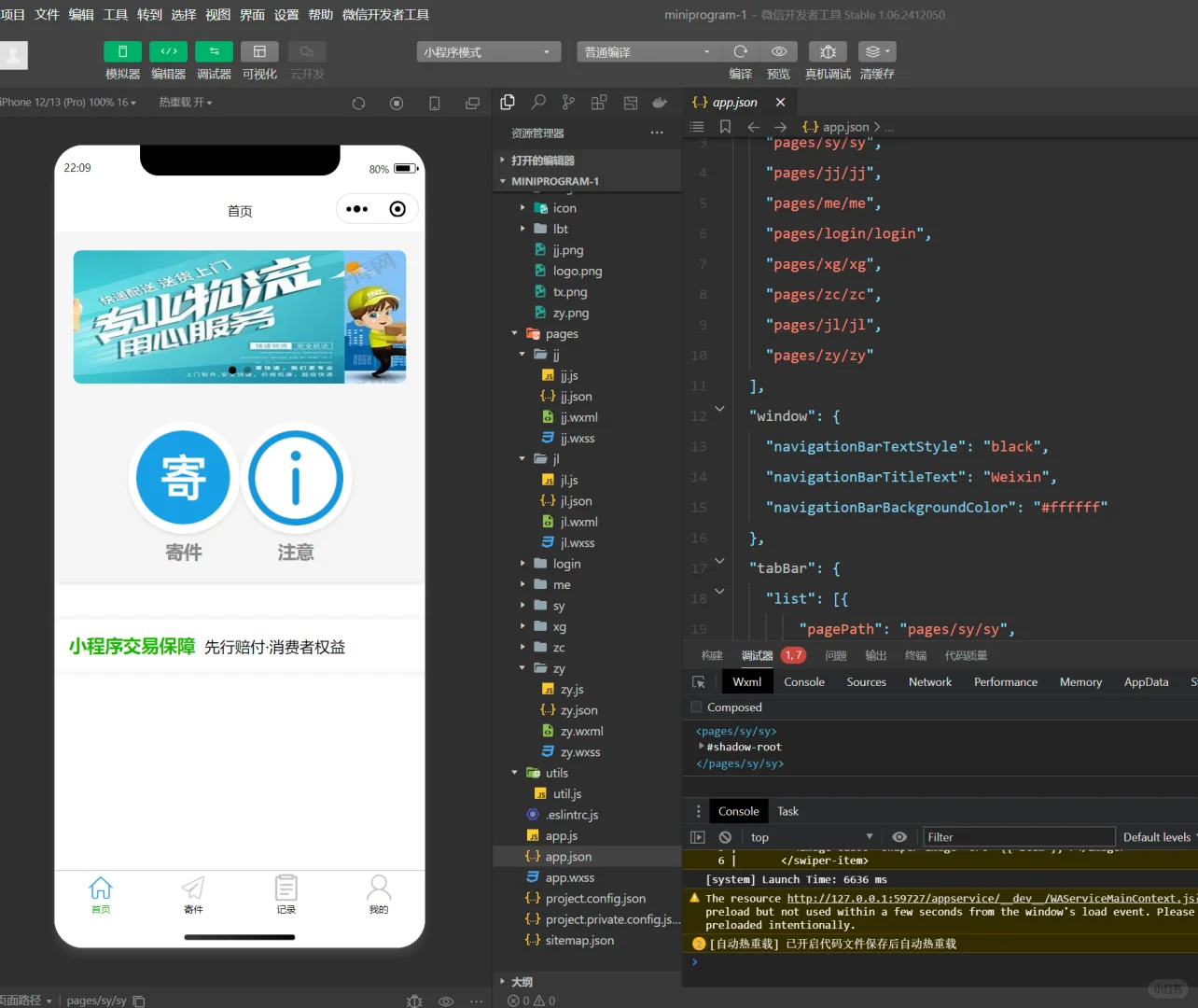
Task: Tap the blue 寄 send-package button
Action: (184, 477)
